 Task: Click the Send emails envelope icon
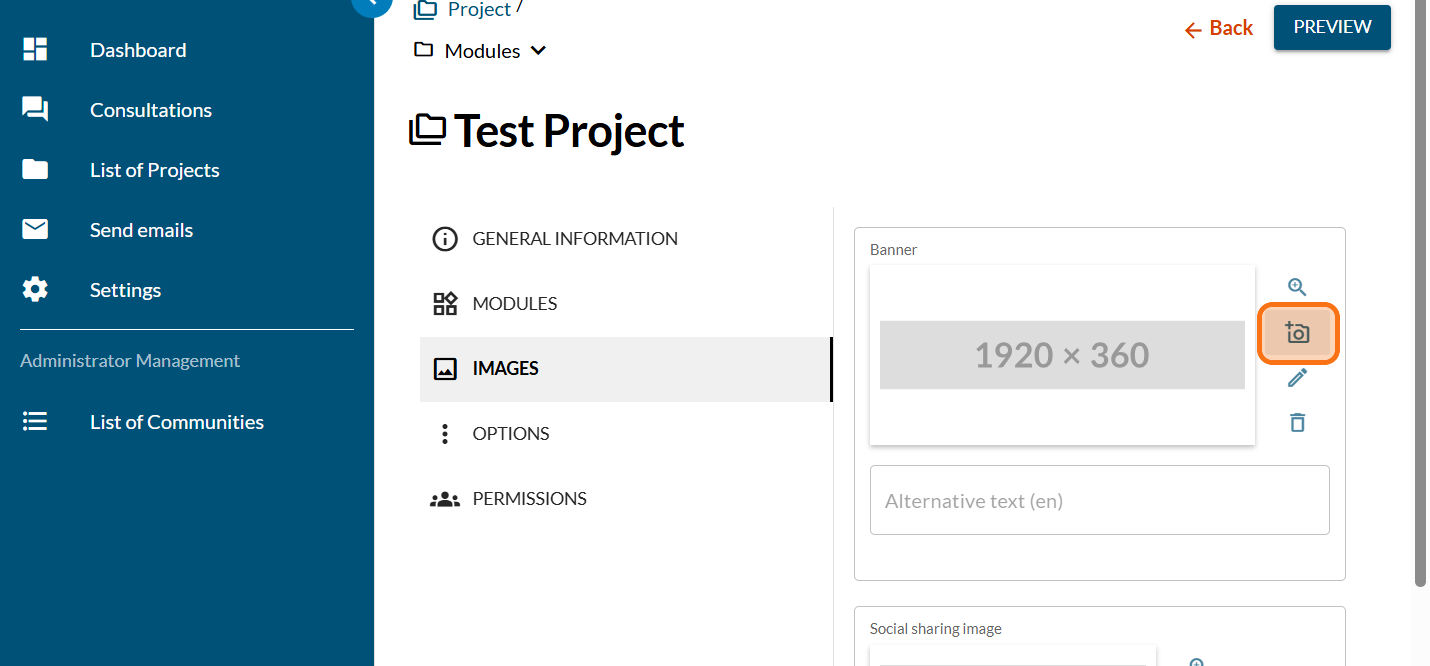(35, 230)
